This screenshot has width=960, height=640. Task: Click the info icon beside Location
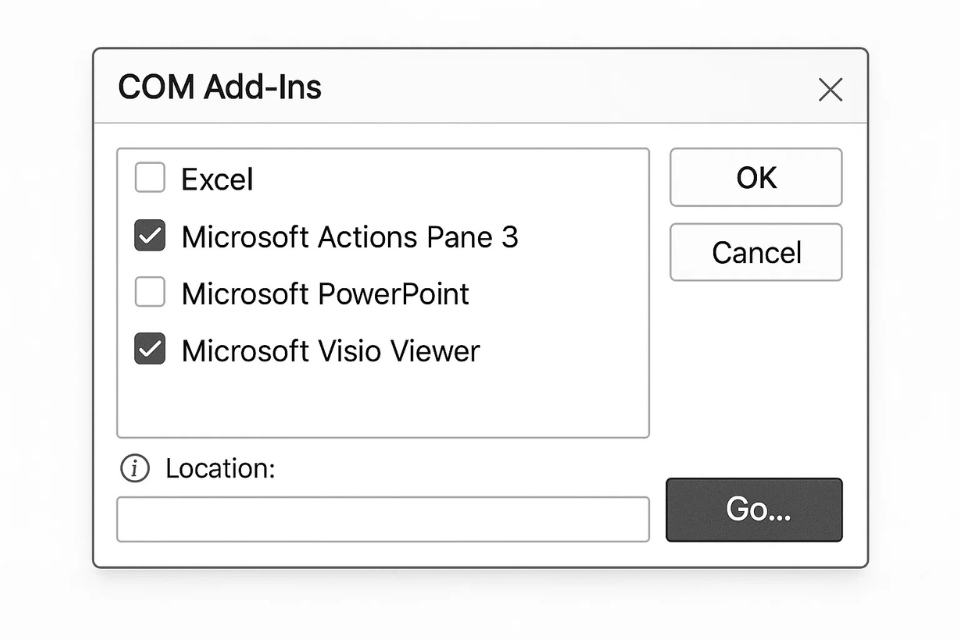tap(134, 468)
